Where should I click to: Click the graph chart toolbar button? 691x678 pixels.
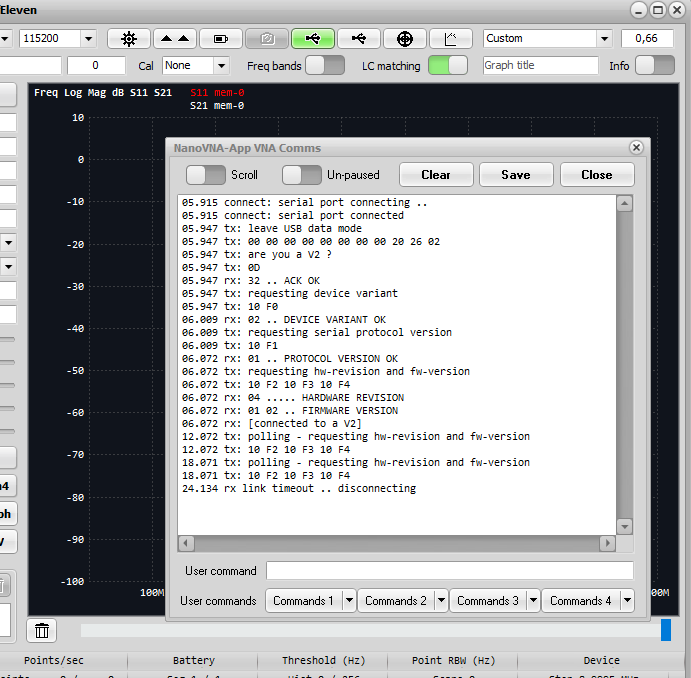point(451,39)
